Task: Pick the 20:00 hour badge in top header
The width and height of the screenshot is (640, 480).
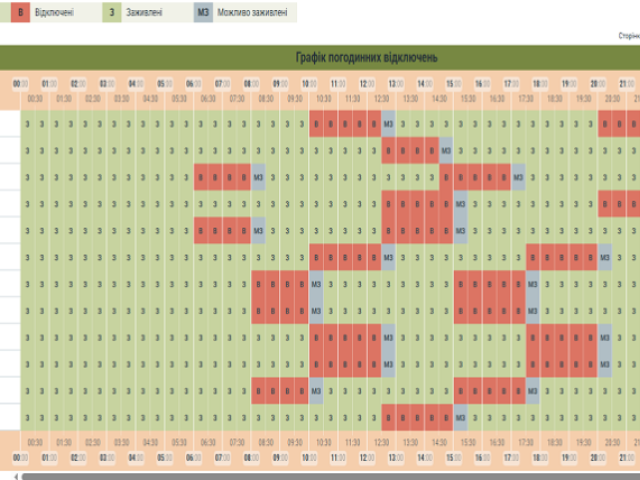Action: (x=598, y=84)
